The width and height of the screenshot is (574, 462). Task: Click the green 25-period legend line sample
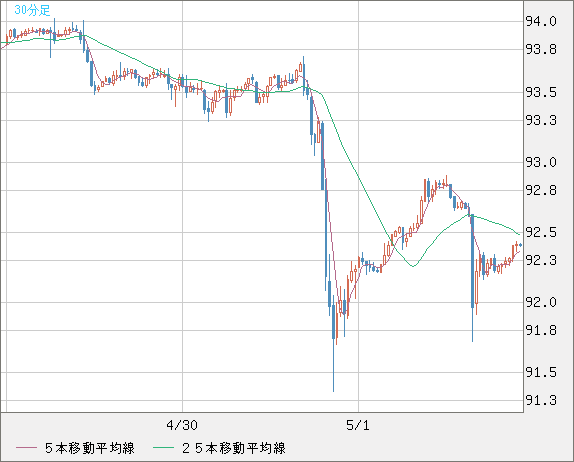pyautogui.click(x=163, y=448)
